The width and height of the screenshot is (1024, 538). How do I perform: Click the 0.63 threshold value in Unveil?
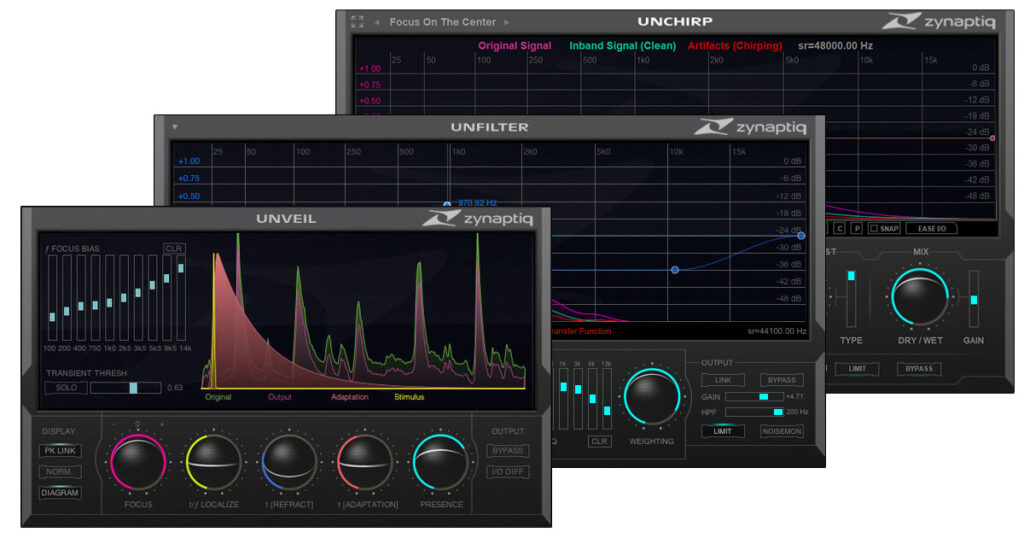pos(175,388)
